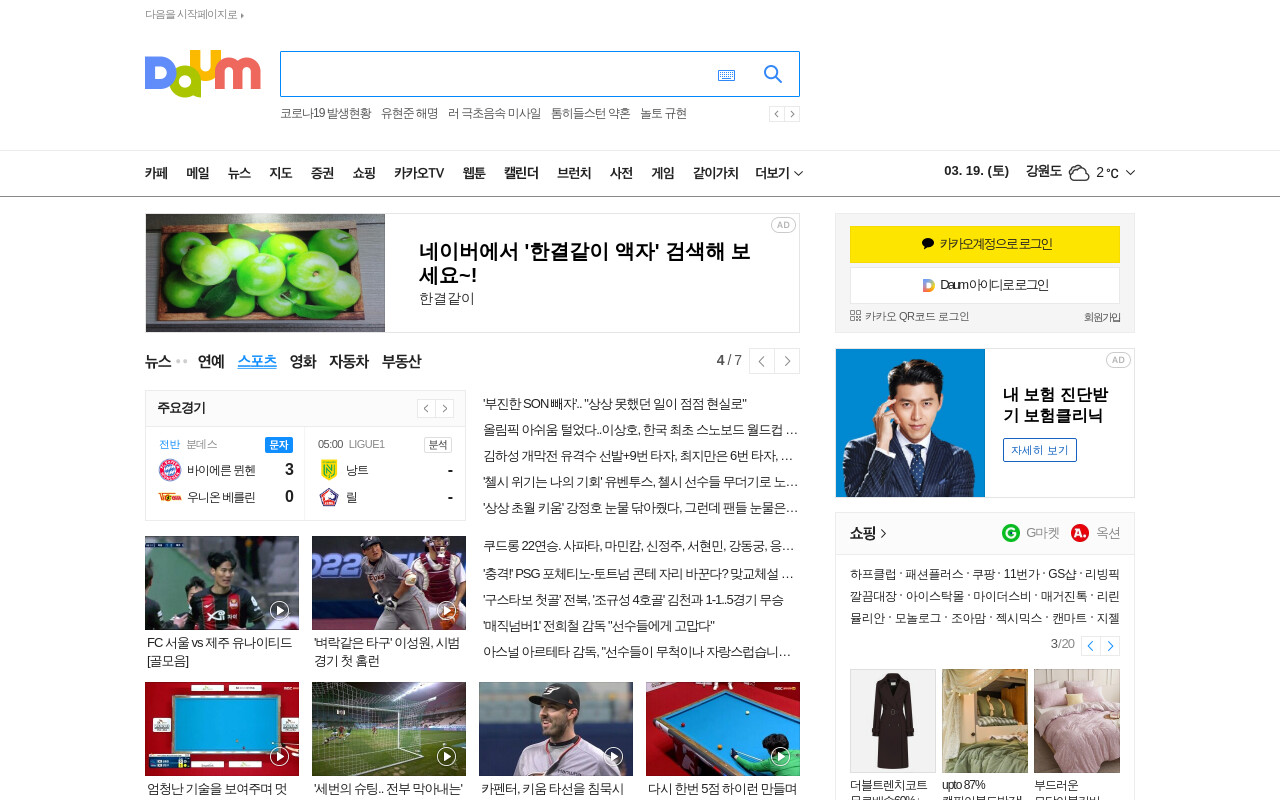Screen dimensions: 1280x800
Task: Play the FC 서울 vs 제주 video
Action: coord(280,610)
